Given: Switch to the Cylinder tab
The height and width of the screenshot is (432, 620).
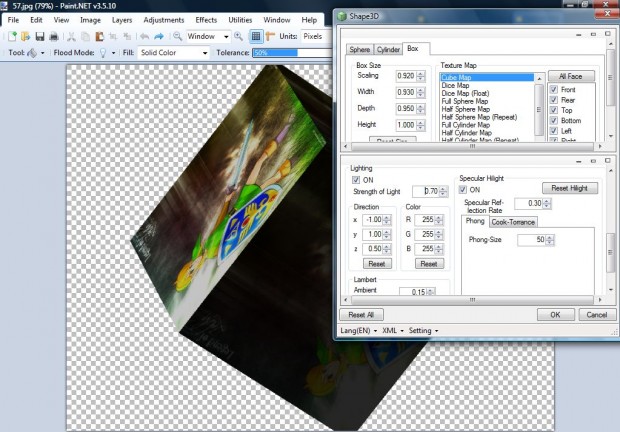Looking at the screenshot, I should point(388,49).
